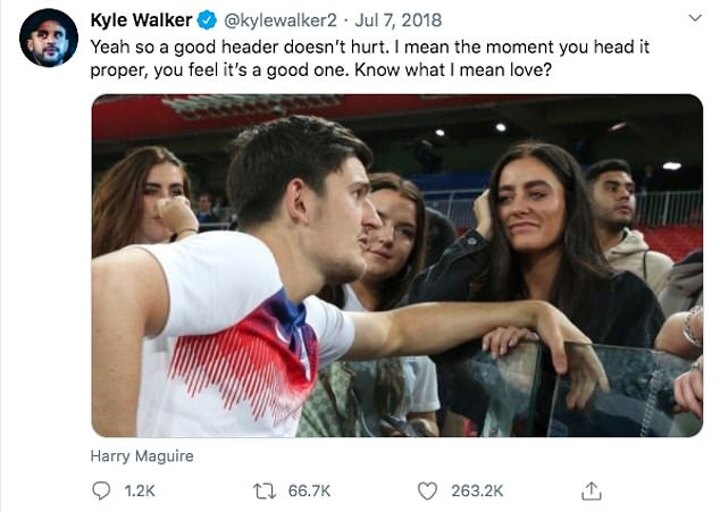Screen dimensions: 720x512
Task: Click the reply speech bubble icon
Action: point(101,490)
